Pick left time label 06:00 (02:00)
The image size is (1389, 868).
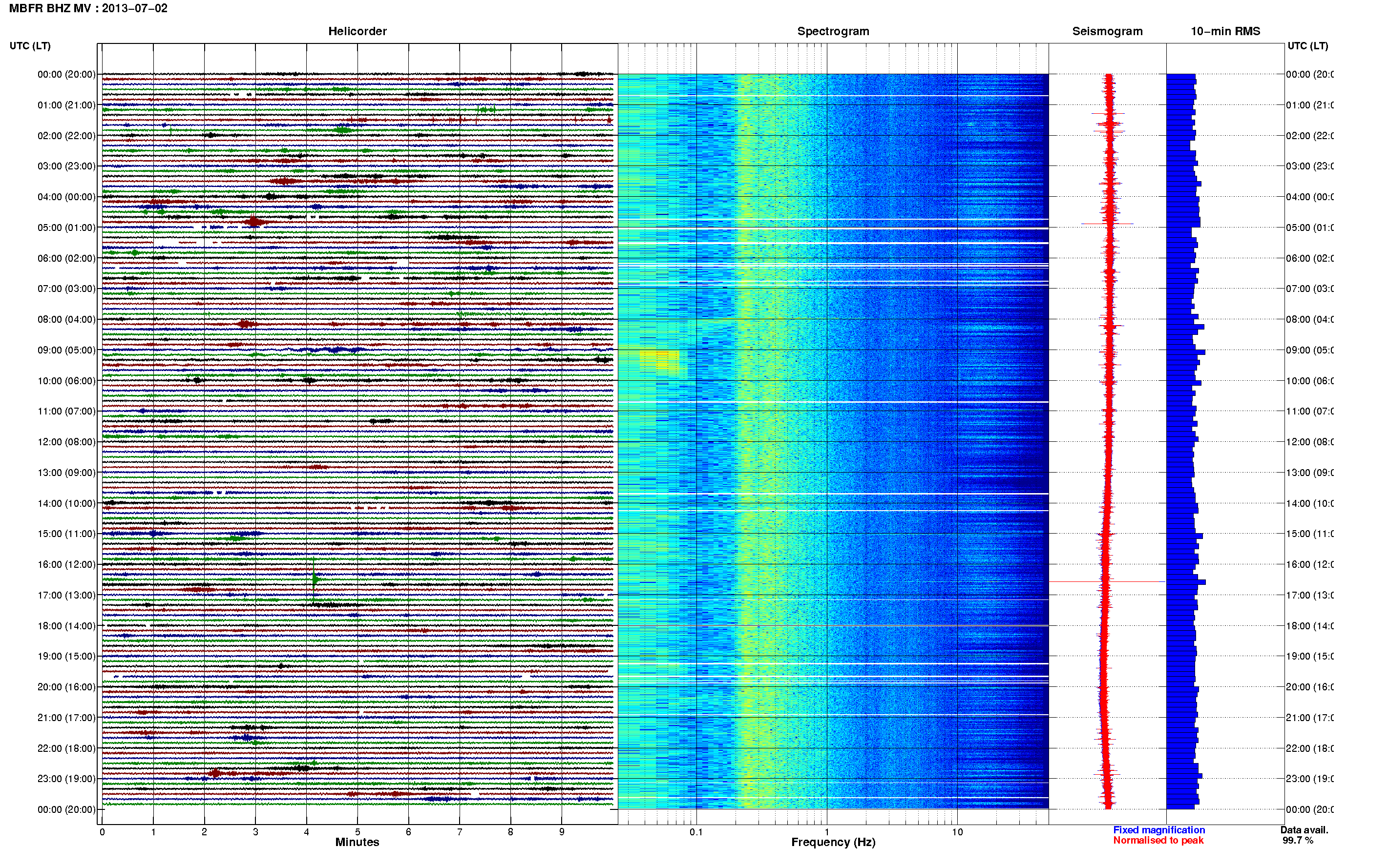[66, 258]
